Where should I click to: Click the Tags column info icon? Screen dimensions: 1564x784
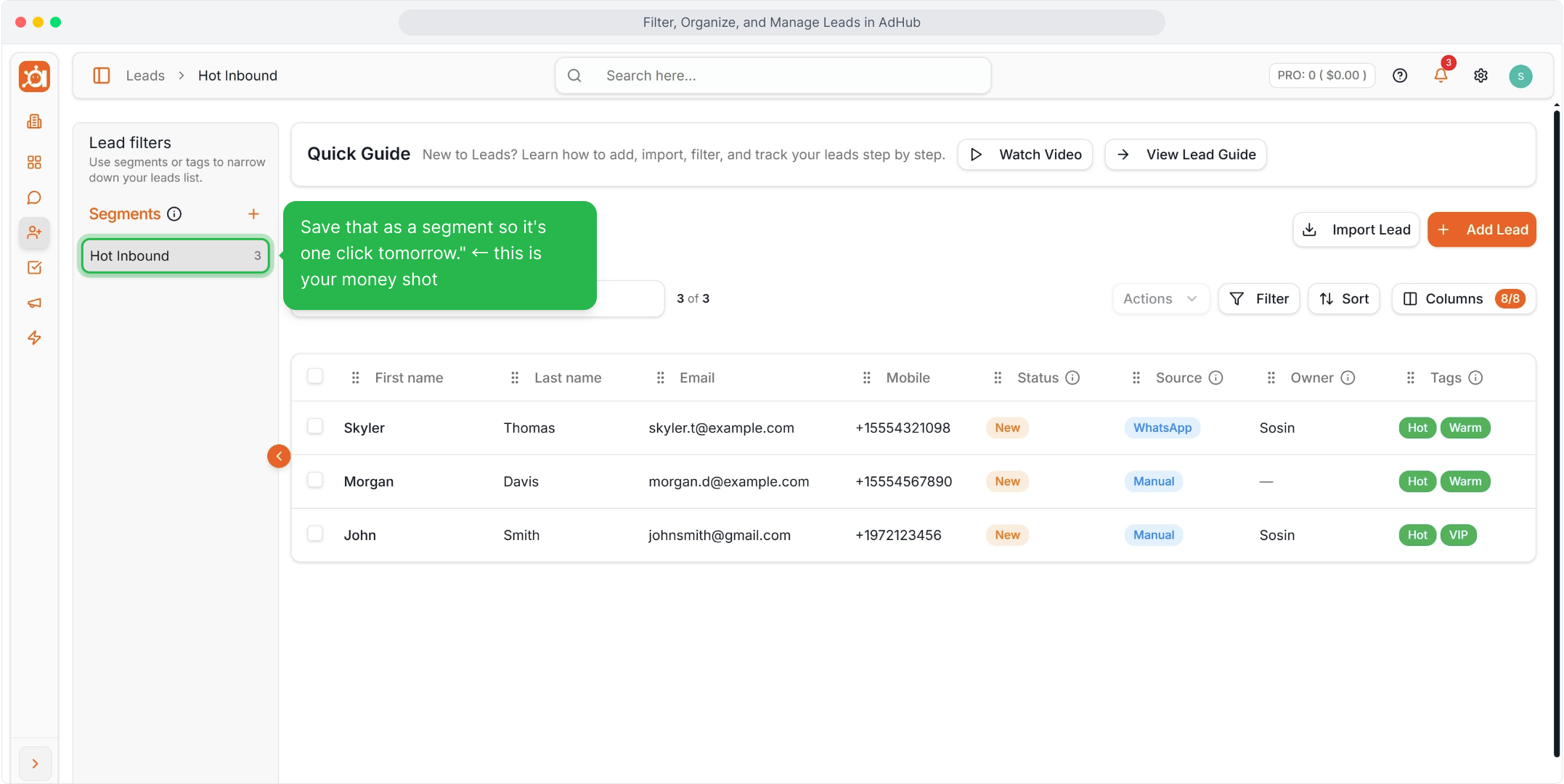[x=1475, y=377]
